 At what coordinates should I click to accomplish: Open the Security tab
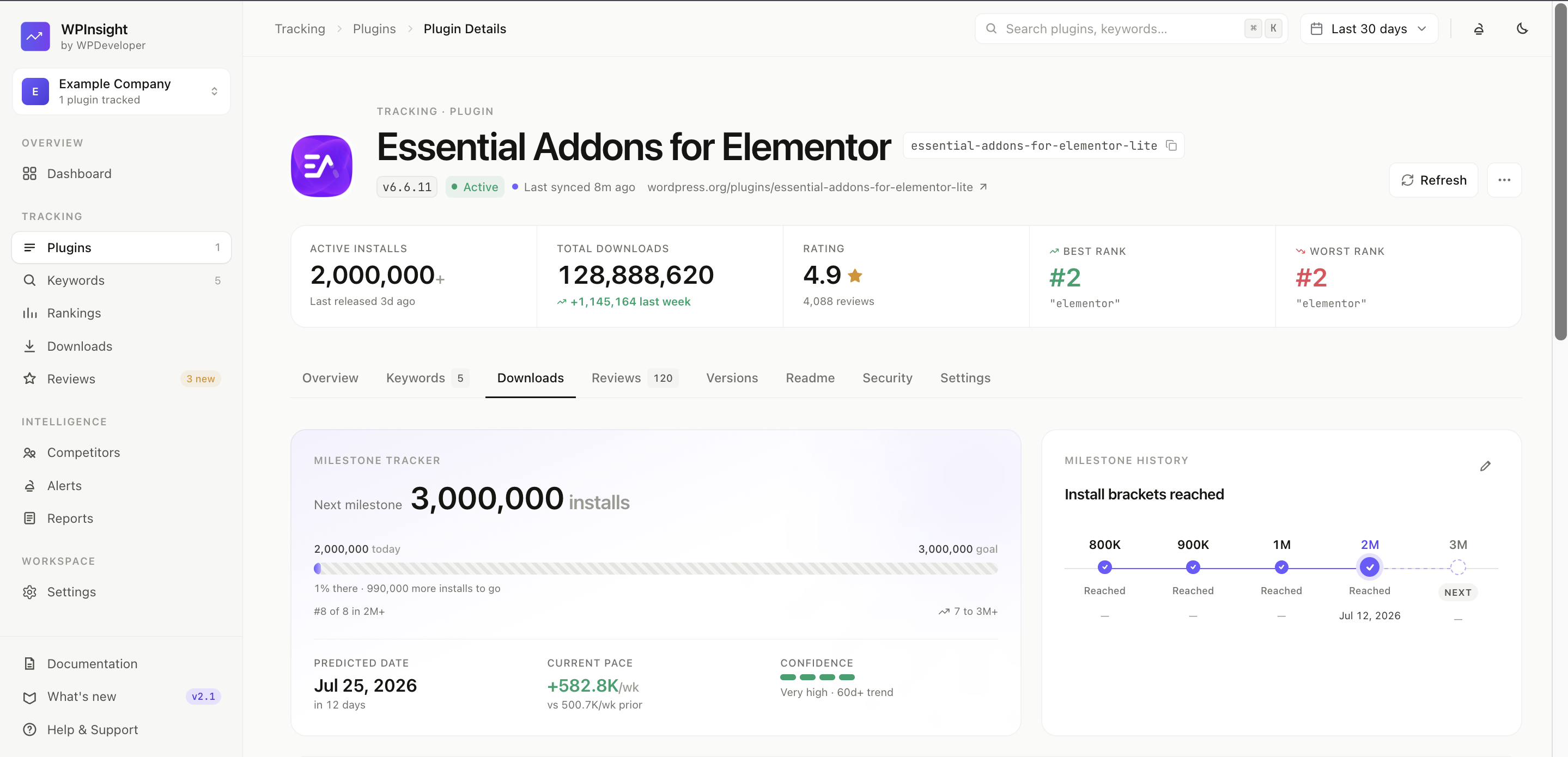pyautogui.click(x=887, y=378)
